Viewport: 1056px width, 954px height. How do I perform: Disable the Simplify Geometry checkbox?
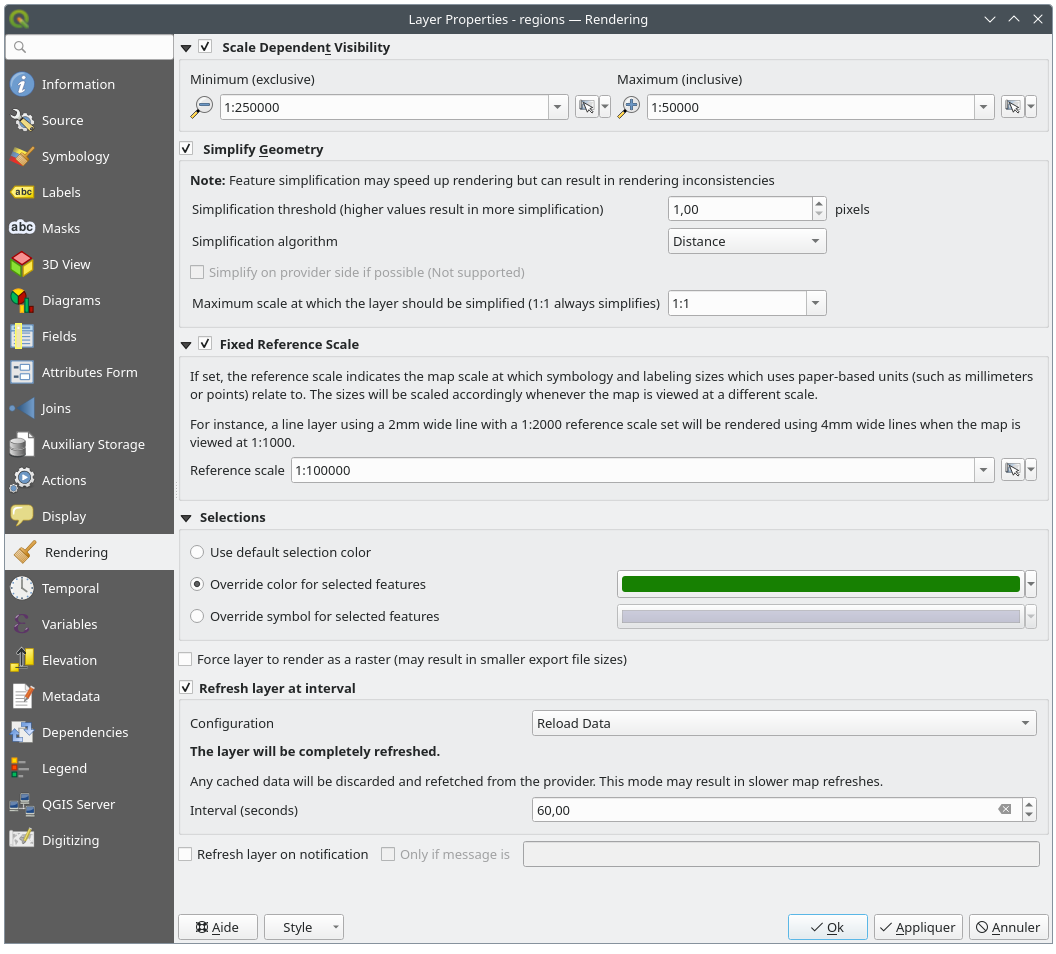click(186, 149)
